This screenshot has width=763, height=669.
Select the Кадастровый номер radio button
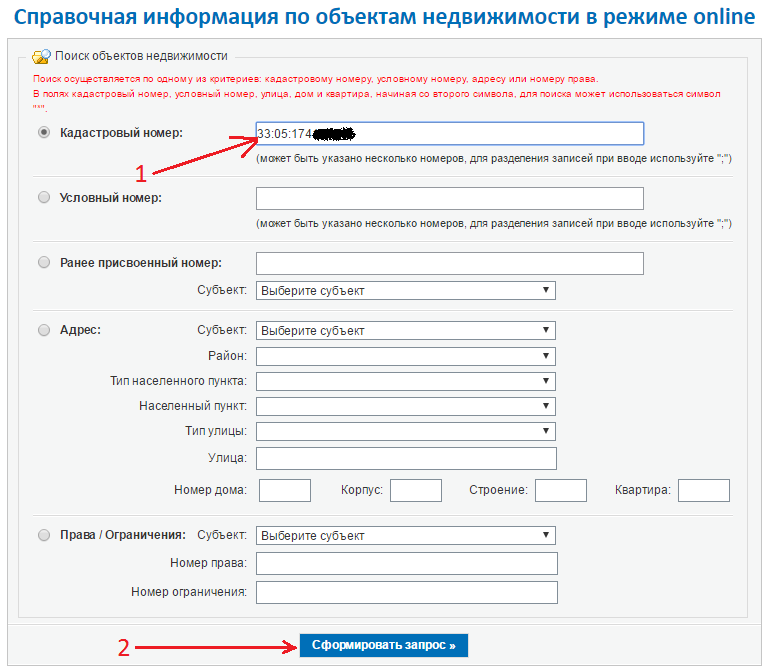point(44,132)
